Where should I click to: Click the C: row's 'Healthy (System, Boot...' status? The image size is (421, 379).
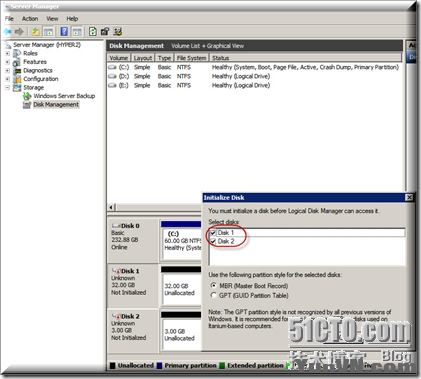[305, 67]
